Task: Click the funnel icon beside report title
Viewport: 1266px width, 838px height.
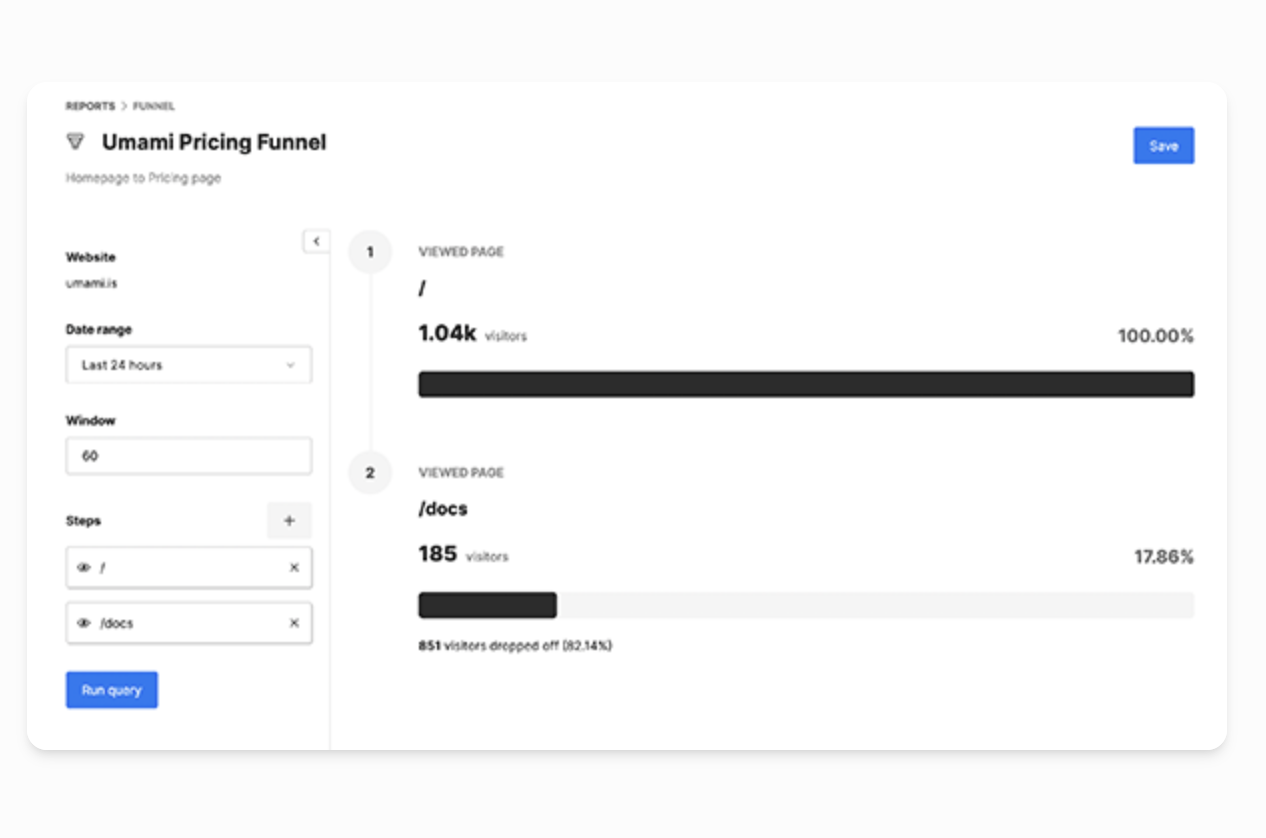Action: (75, 142)
